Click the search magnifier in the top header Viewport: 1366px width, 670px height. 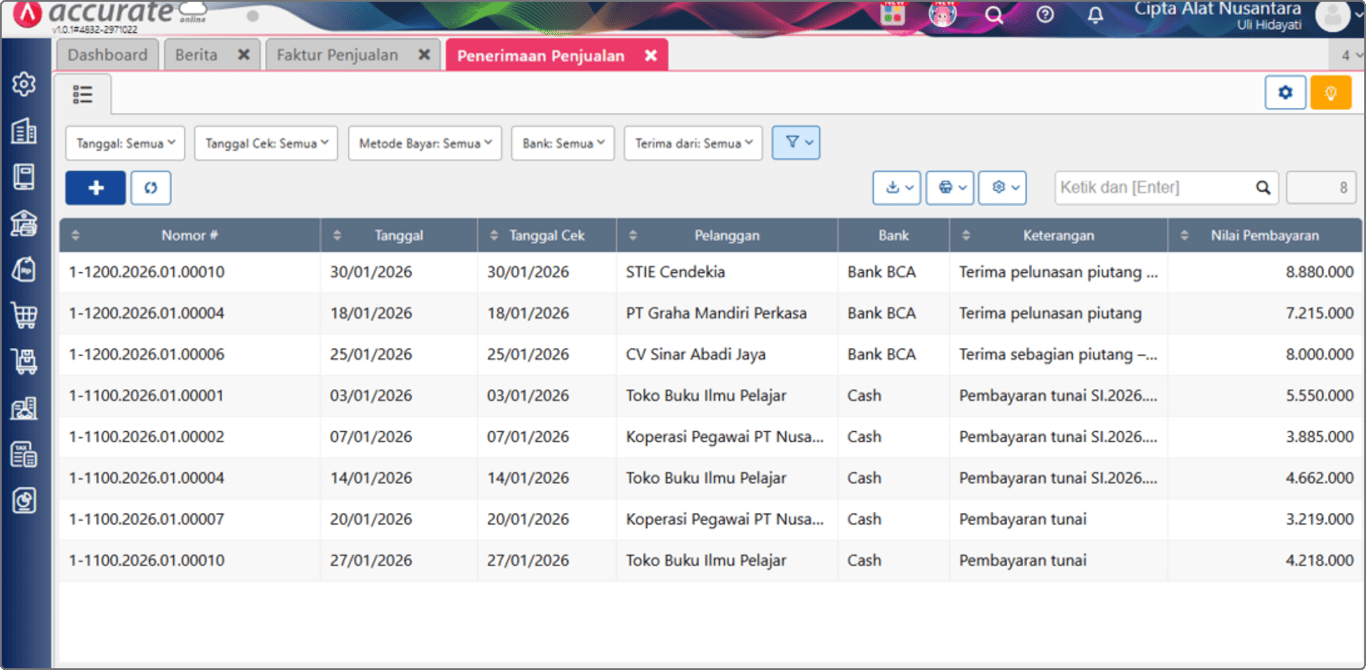pos(994,15)
